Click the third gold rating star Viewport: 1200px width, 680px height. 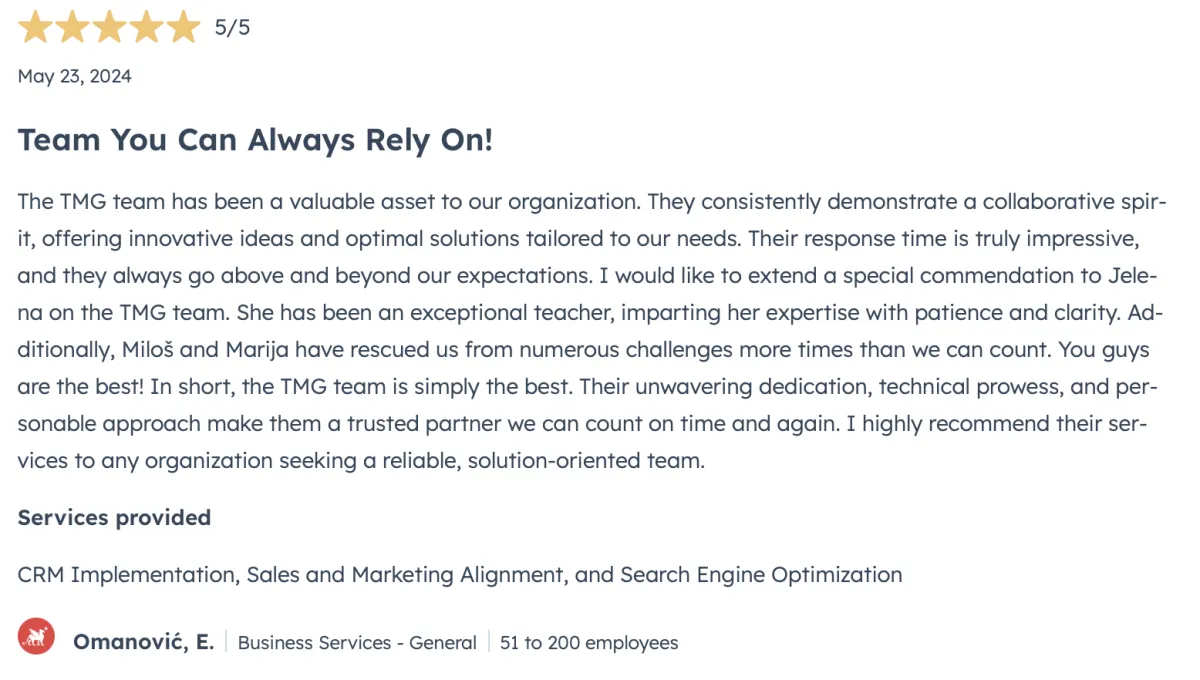109,27
